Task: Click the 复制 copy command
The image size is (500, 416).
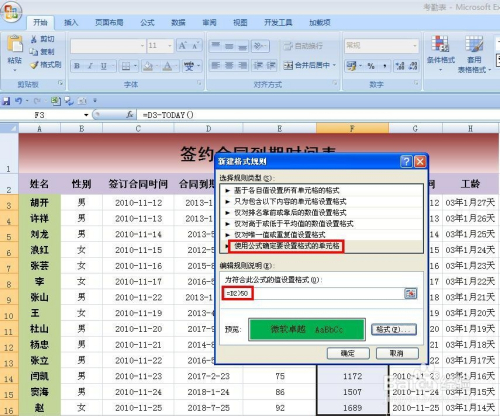Action: pos(42,52)
